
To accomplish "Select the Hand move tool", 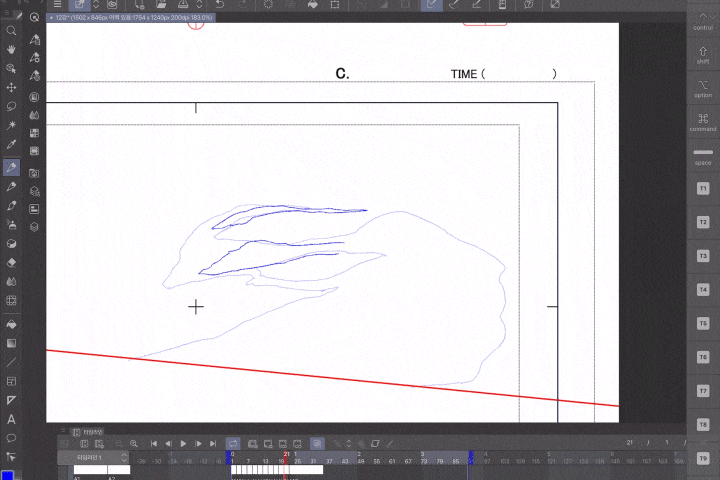I will (x=11, y=50).
